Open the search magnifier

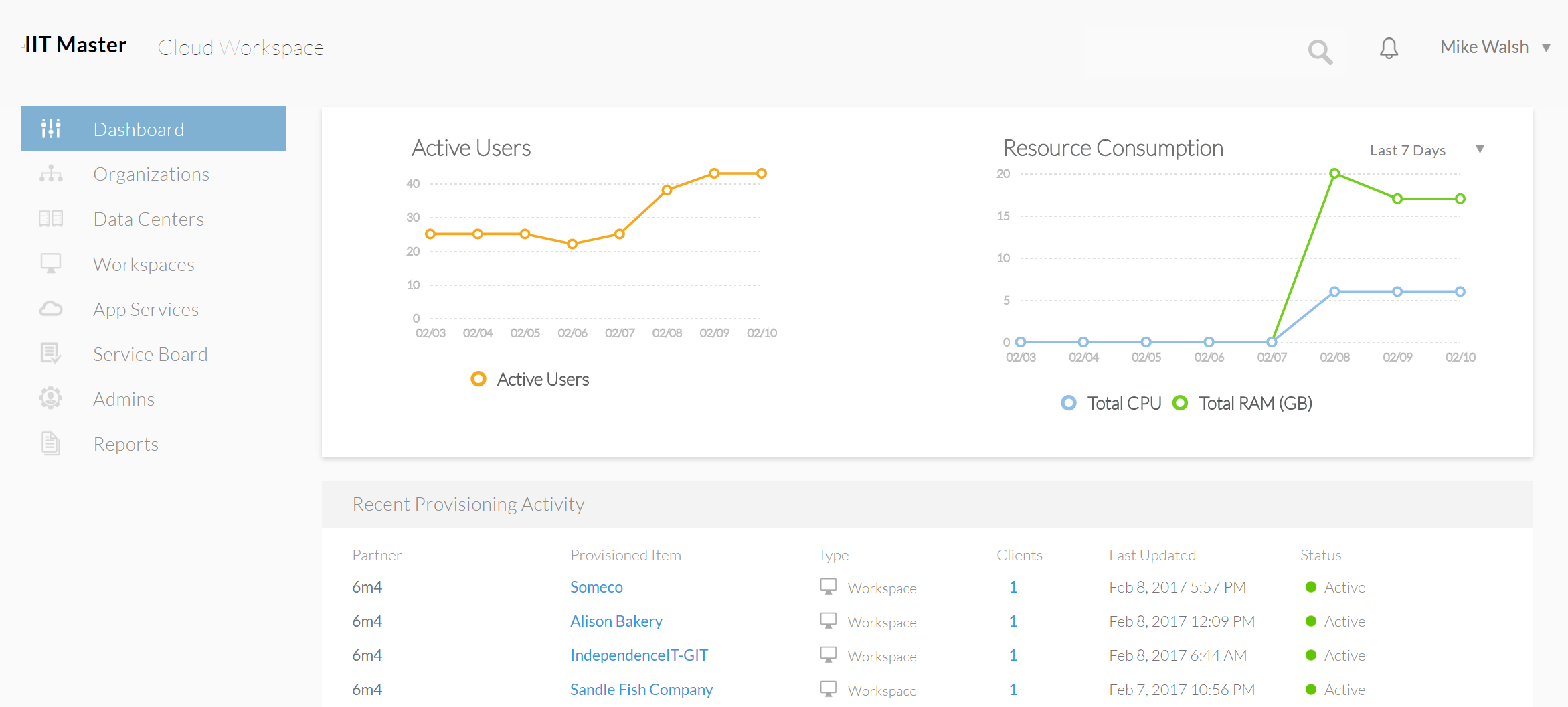pyautogui.click(x=1319, y=51)
